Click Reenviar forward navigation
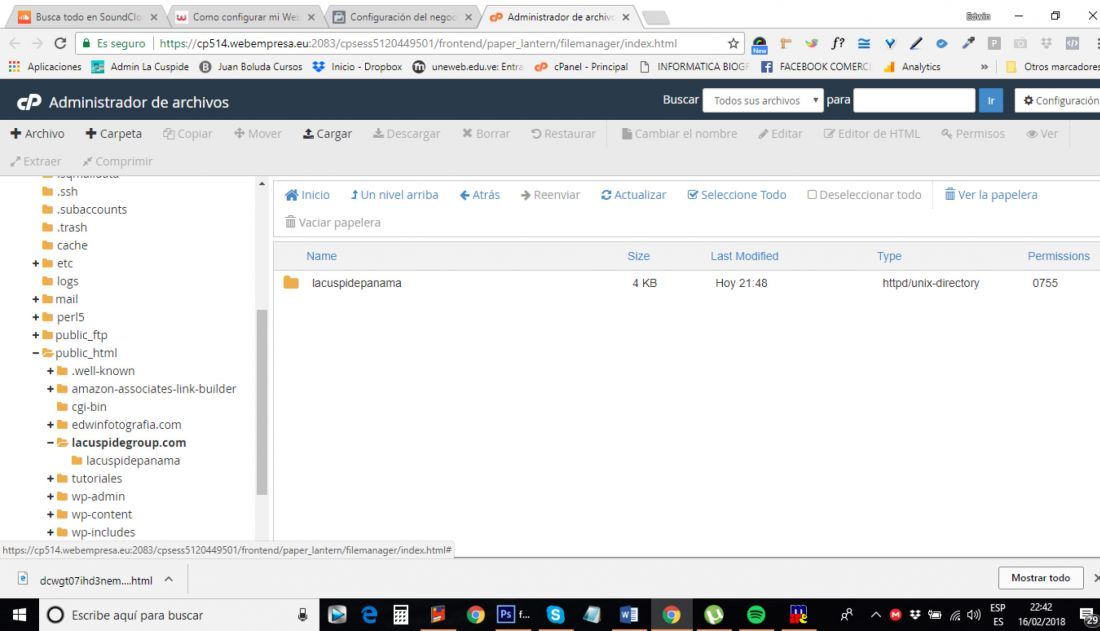The width and height of the screenshot is (1100, 631). [x=550, y=194]
